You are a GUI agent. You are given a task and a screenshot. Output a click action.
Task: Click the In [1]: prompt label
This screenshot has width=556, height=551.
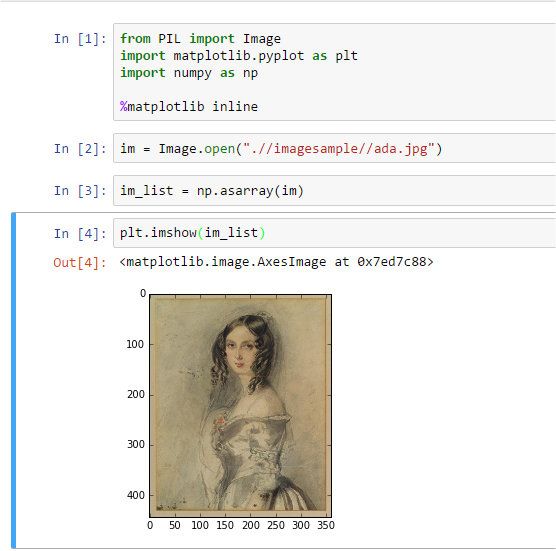point(80,39)
